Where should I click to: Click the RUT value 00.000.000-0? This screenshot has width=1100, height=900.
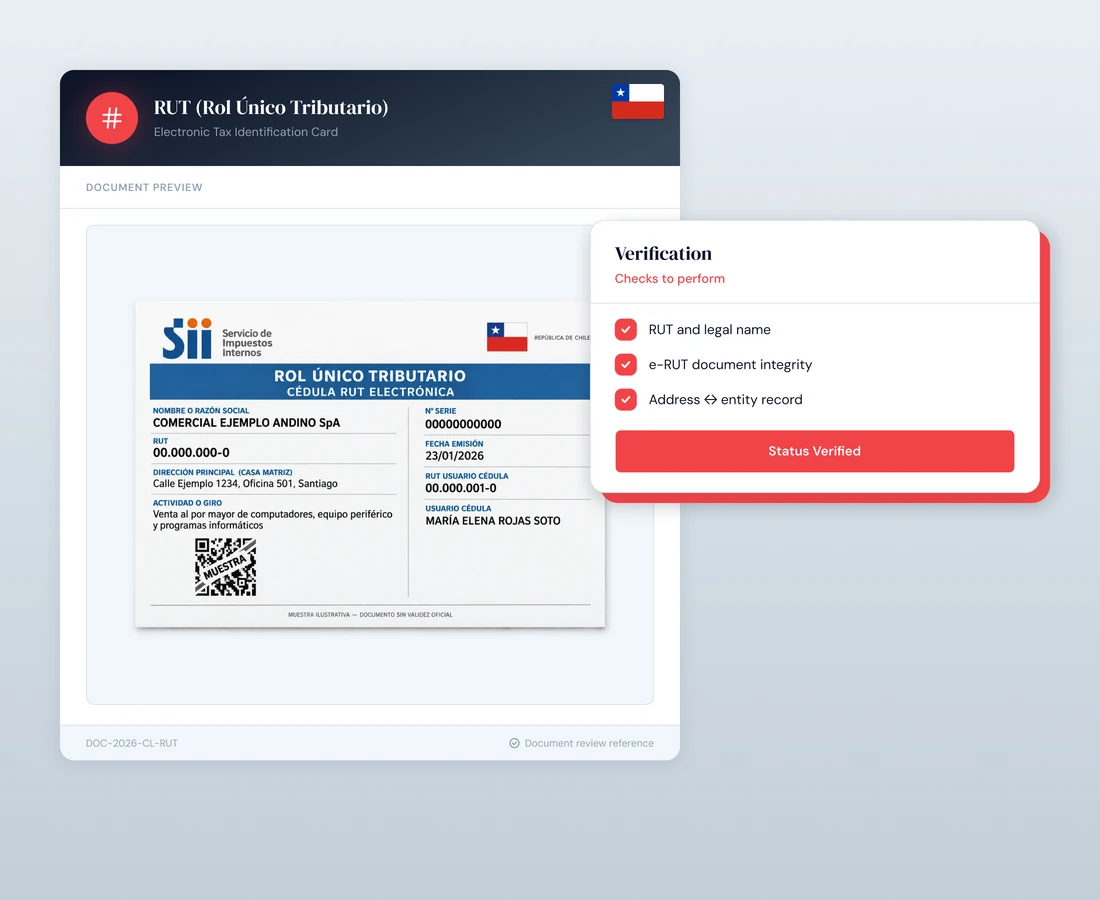[x=191, y=453]
